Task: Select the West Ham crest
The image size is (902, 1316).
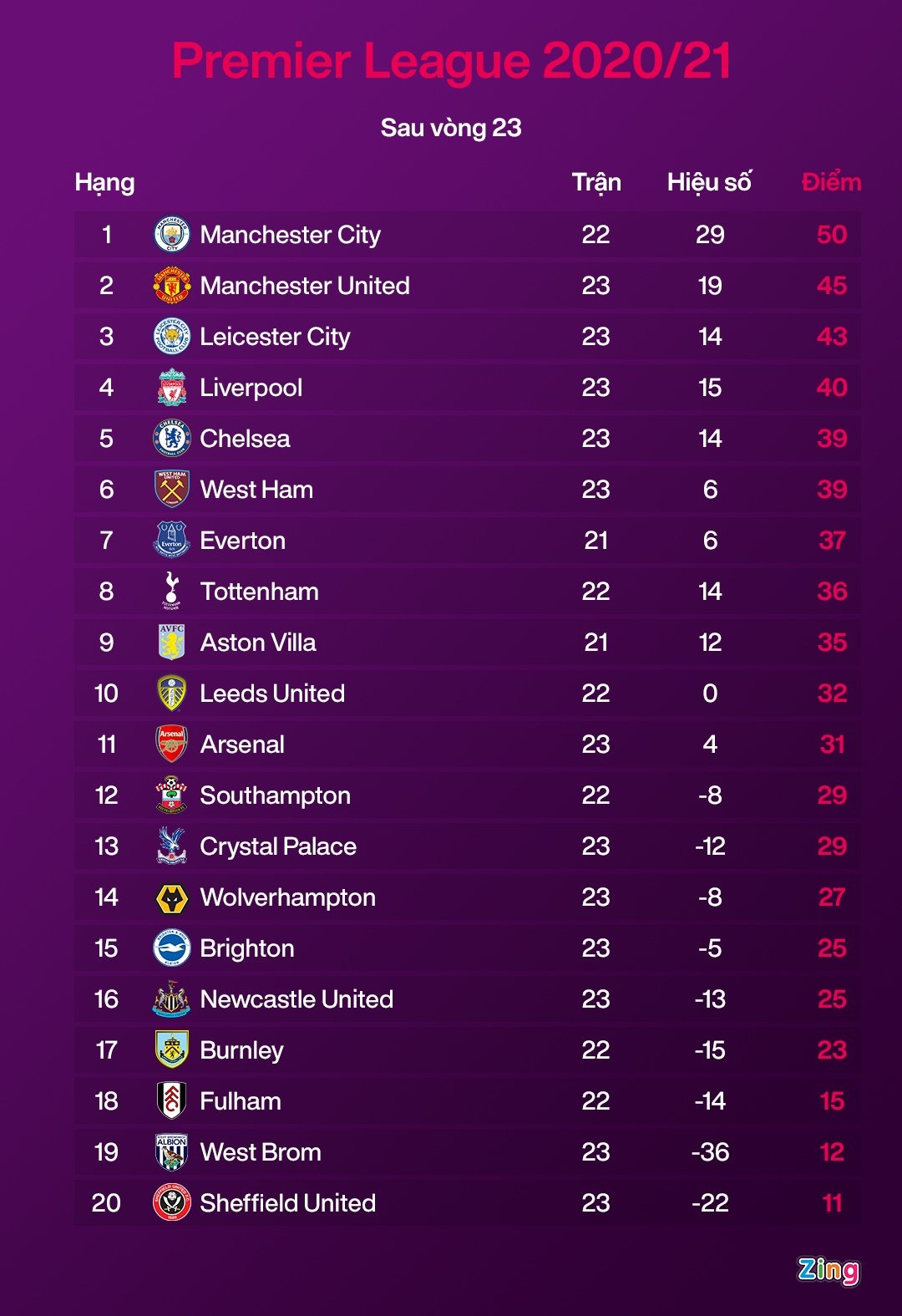Action: (x=172, y=490)
